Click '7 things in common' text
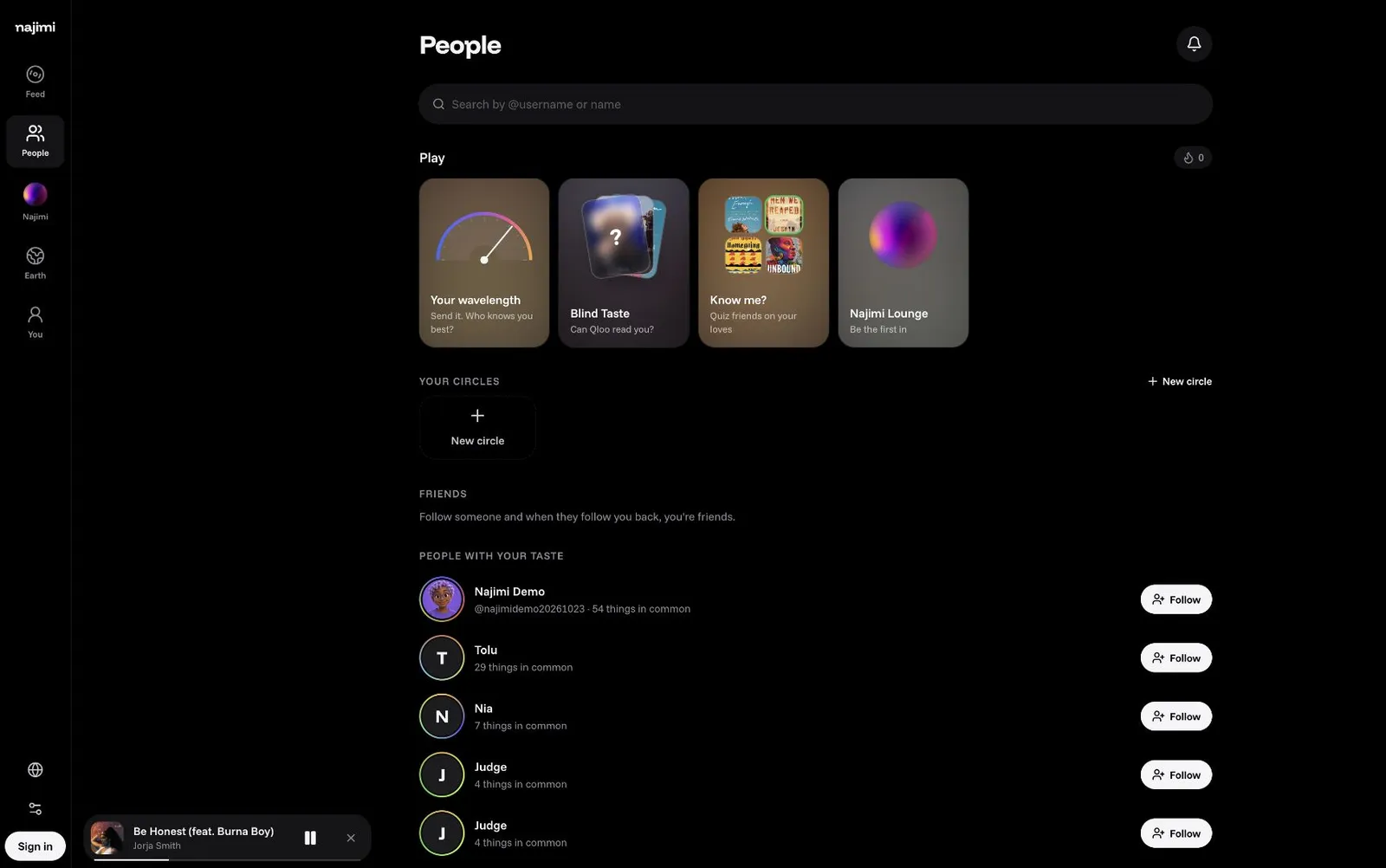Viewport: 1386px width, 868px height. point(521,726)
